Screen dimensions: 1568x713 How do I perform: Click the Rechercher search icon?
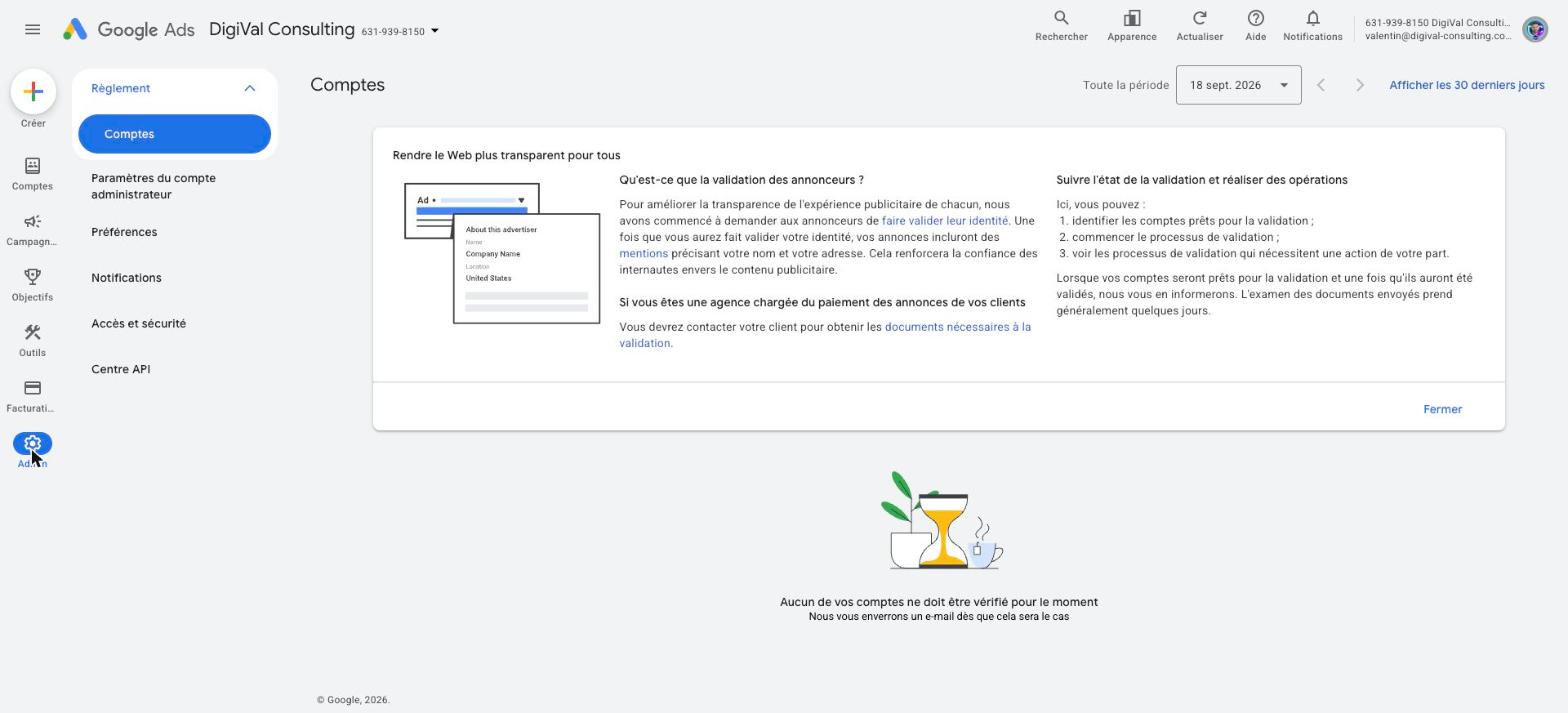[x=1061, y=19]
